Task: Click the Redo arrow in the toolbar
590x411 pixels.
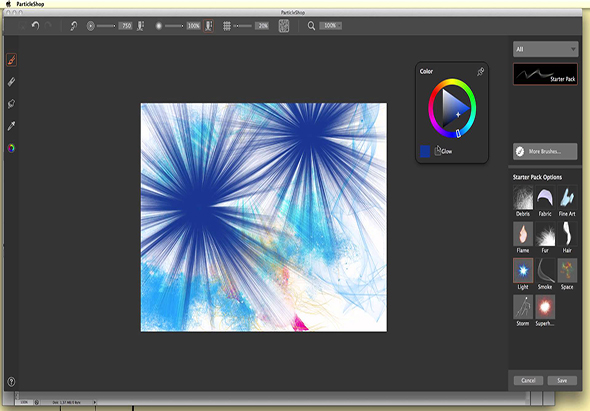Action: point(48,26)
